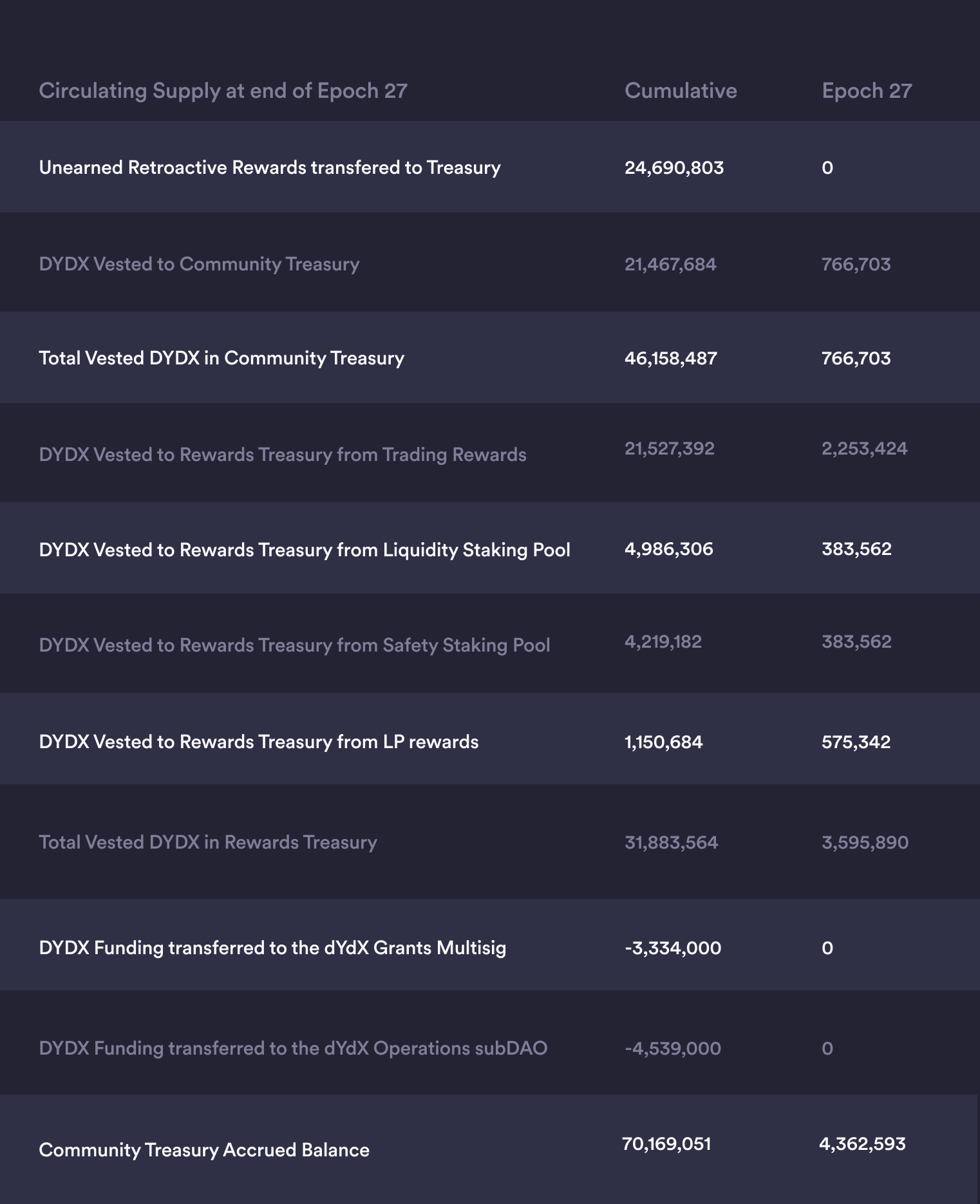Click Total Vested DYDX in Community Treasury label
980x1204 pixels.
[221, 358]
